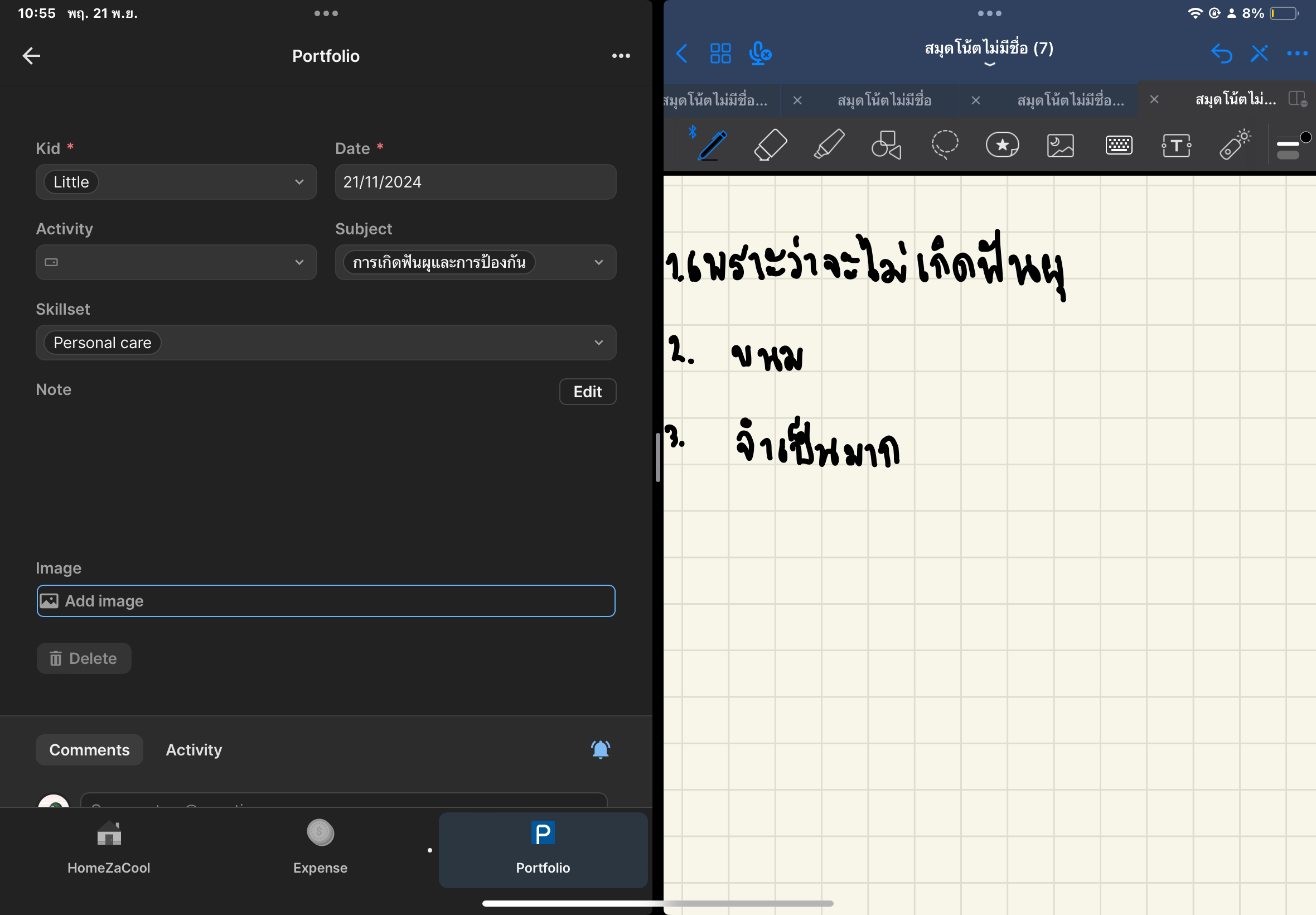Select the Text box tool
Image resolution: width=1316 pixels, height=915 pixels.
[1176, 145]
